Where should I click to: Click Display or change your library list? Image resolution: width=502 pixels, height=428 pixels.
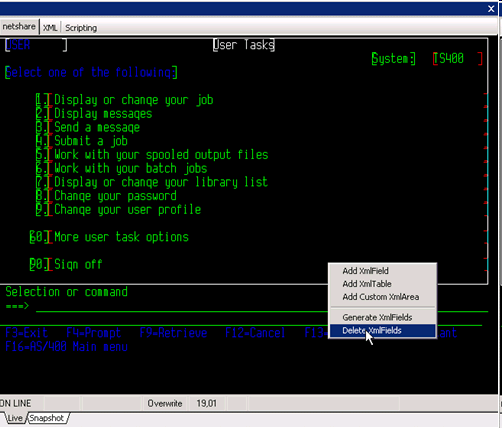click(x=161, y=182)
